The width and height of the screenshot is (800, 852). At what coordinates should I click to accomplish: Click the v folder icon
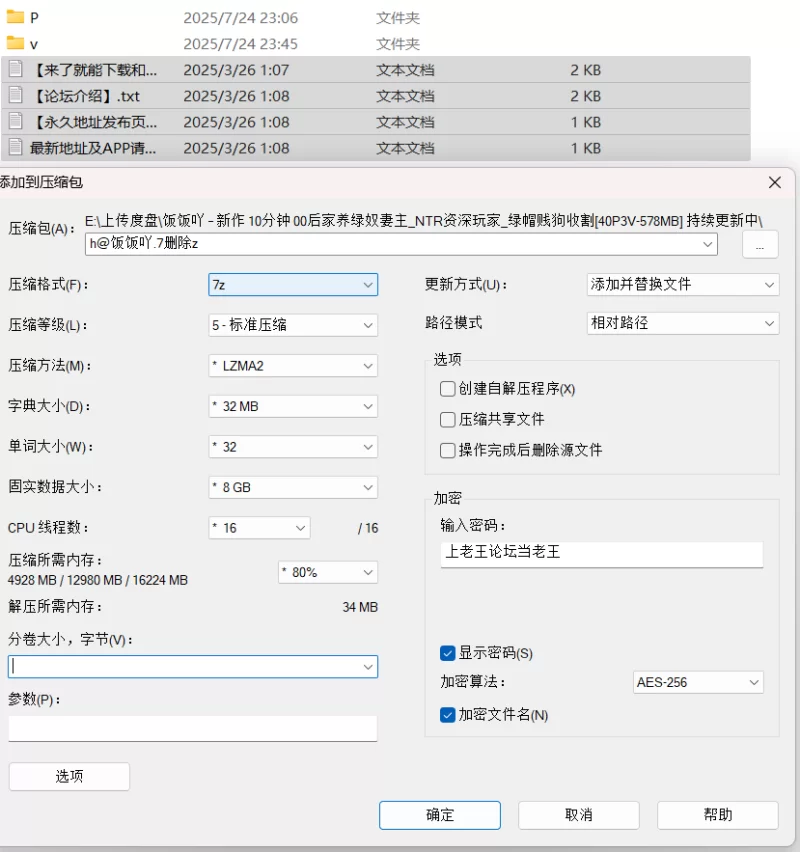pyautogui.click(x=15, y=42)
